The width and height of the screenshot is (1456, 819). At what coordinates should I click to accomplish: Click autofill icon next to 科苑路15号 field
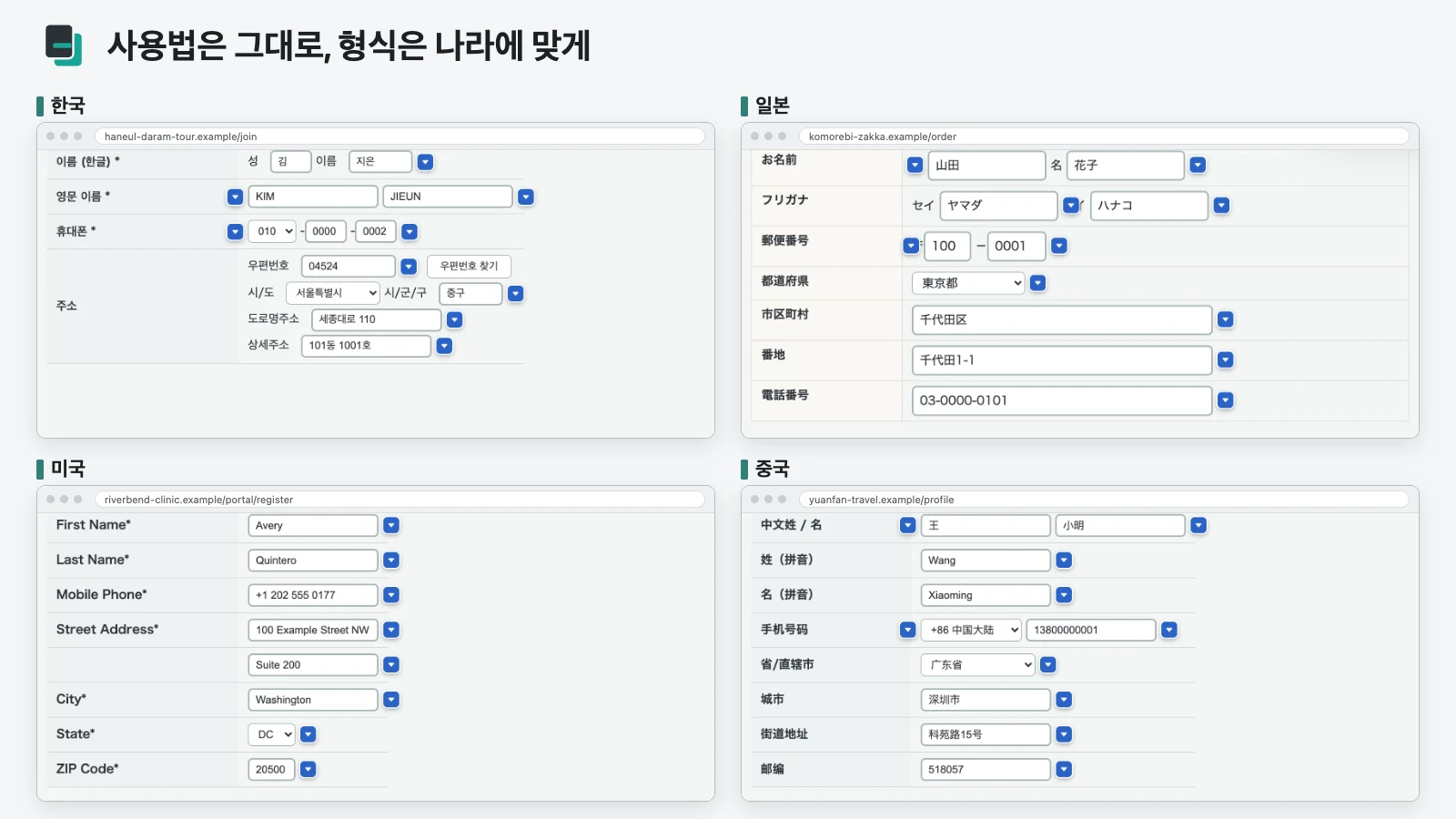tap(1064, 734)
